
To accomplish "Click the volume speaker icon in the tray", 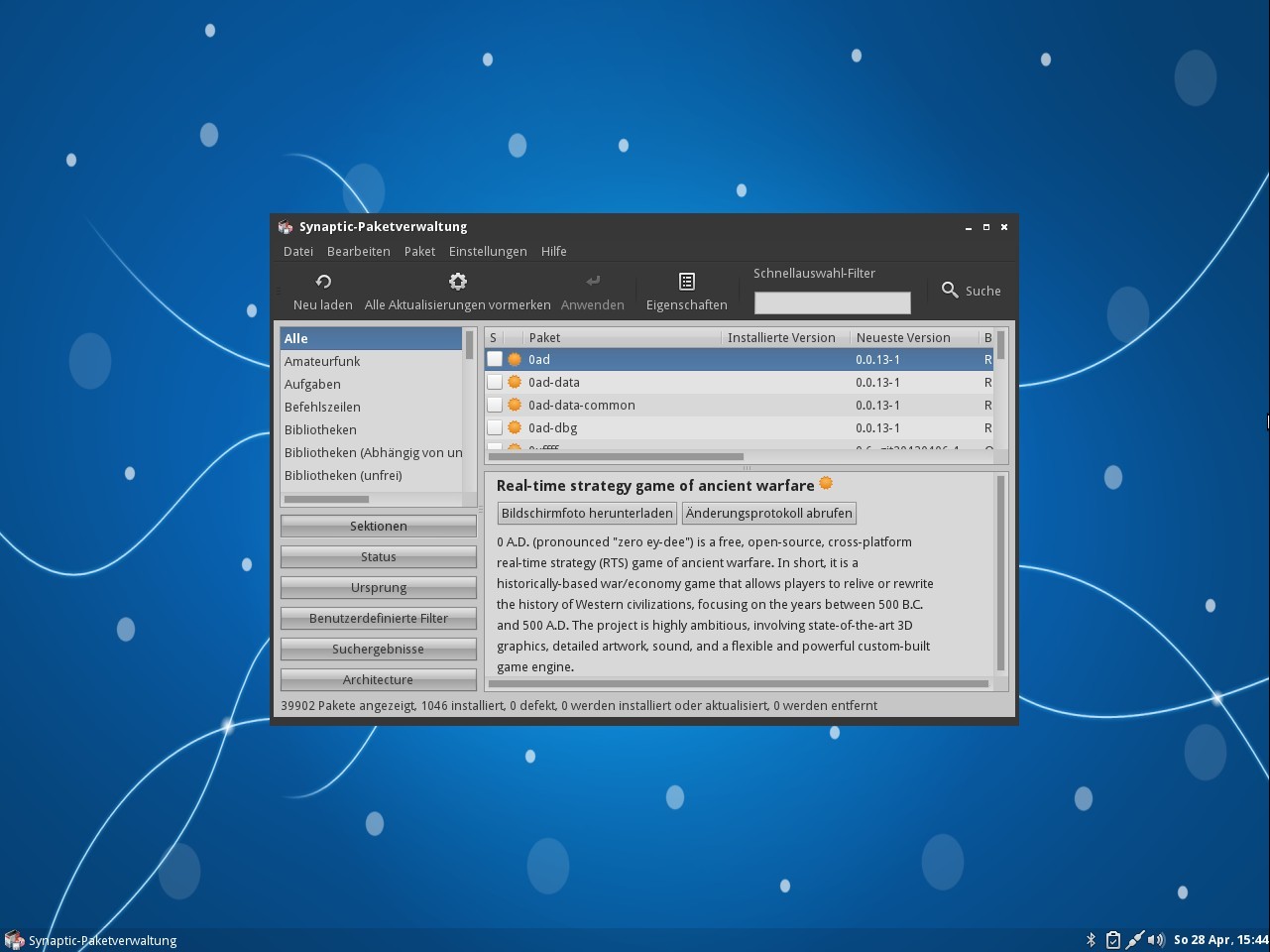I will coord(1155,940).
